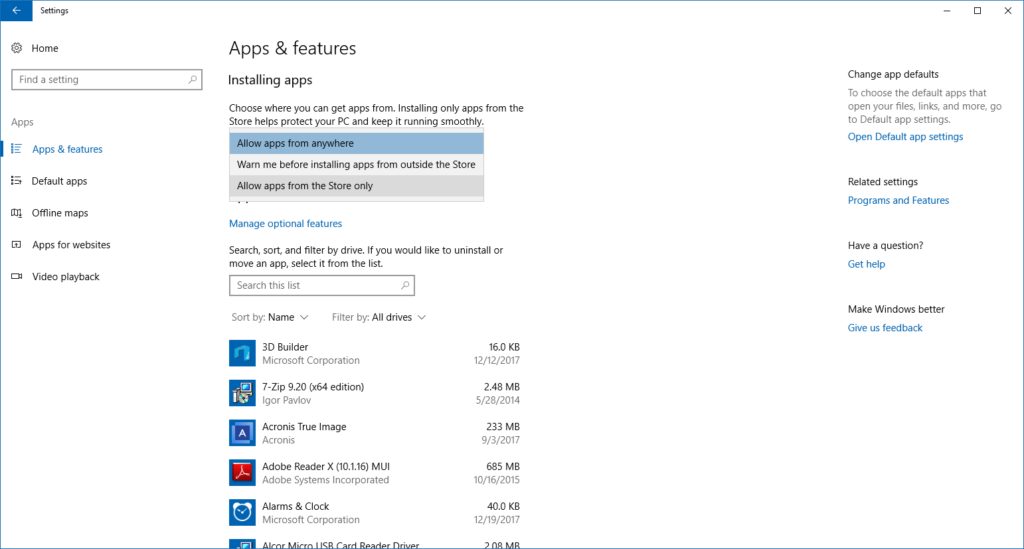Open Default apps settings page
The width and height of the screenshot is (1024, 549).
point(59,181)
